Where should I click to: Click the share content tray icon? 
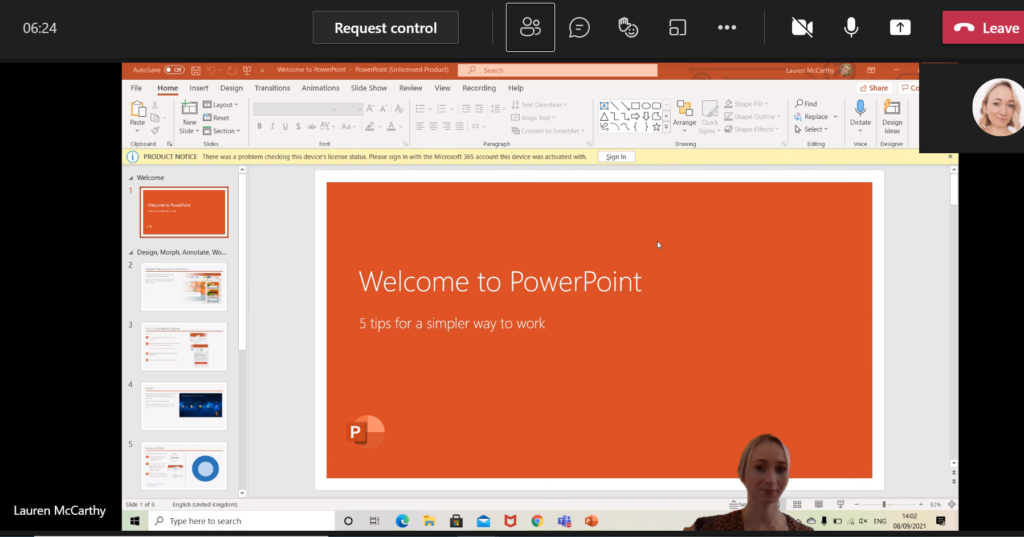coord(900,28)
